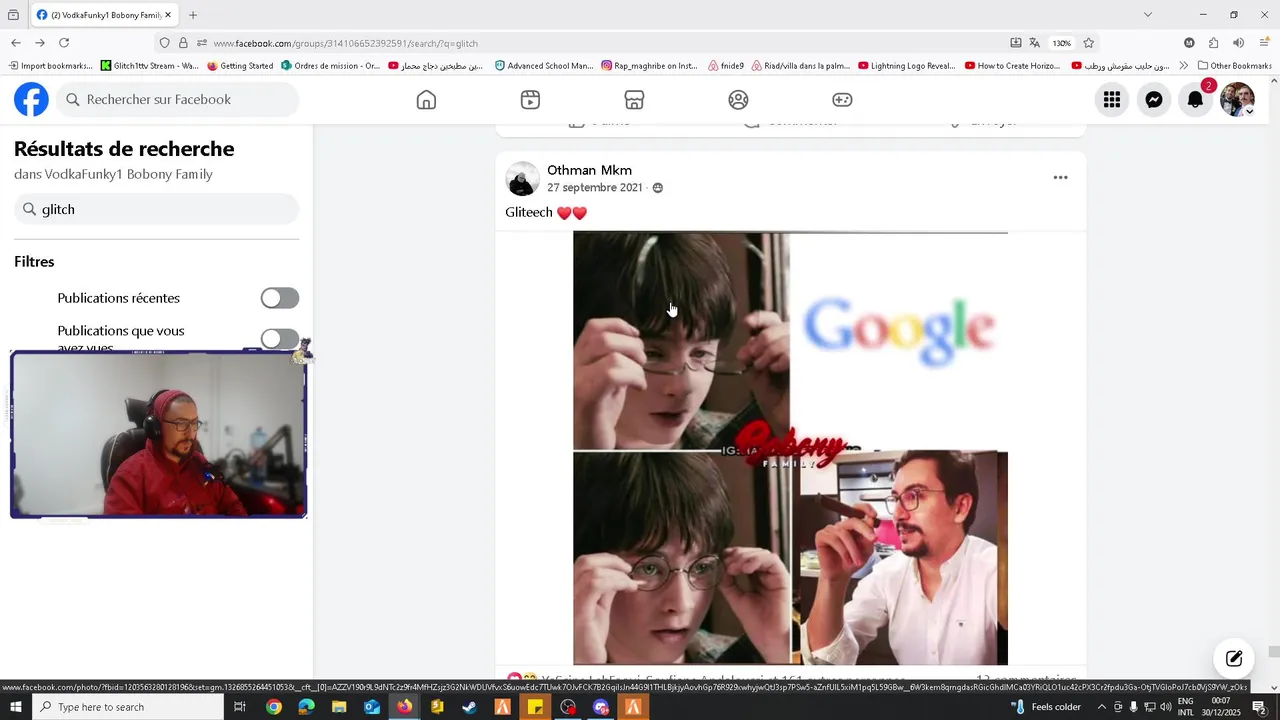The image size is (1280, 720).
Task: Open Microsoft Edge from the taskbar
Action: tap(306, 707)
